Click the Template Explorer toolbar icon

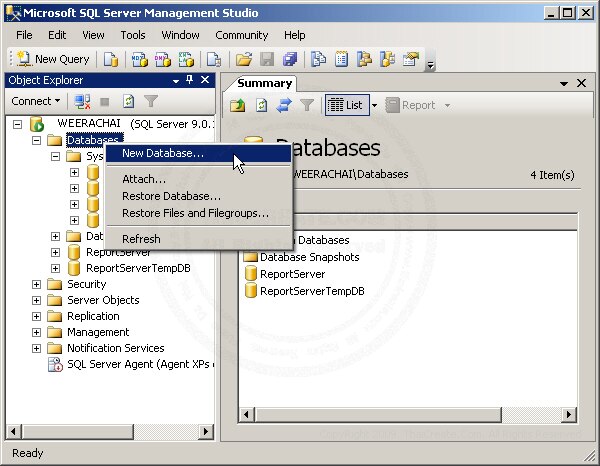point(388,59)
